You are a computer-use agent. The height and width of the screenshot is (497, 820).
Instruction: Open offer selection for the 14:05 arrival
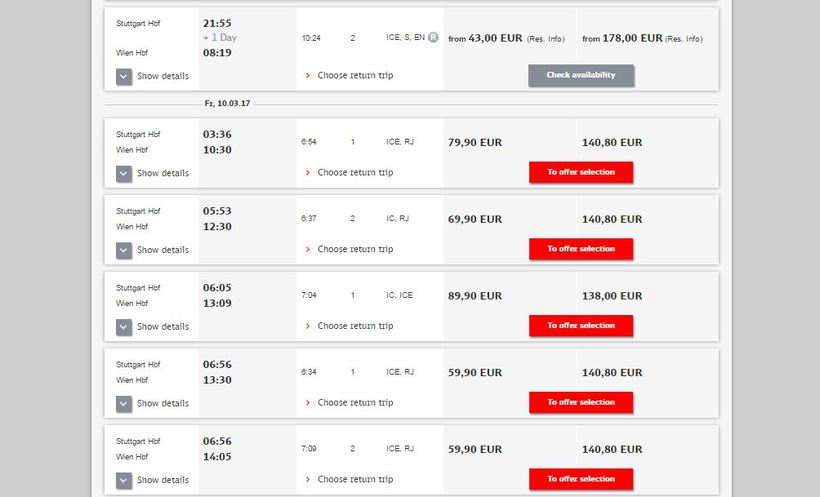(581, 479)
